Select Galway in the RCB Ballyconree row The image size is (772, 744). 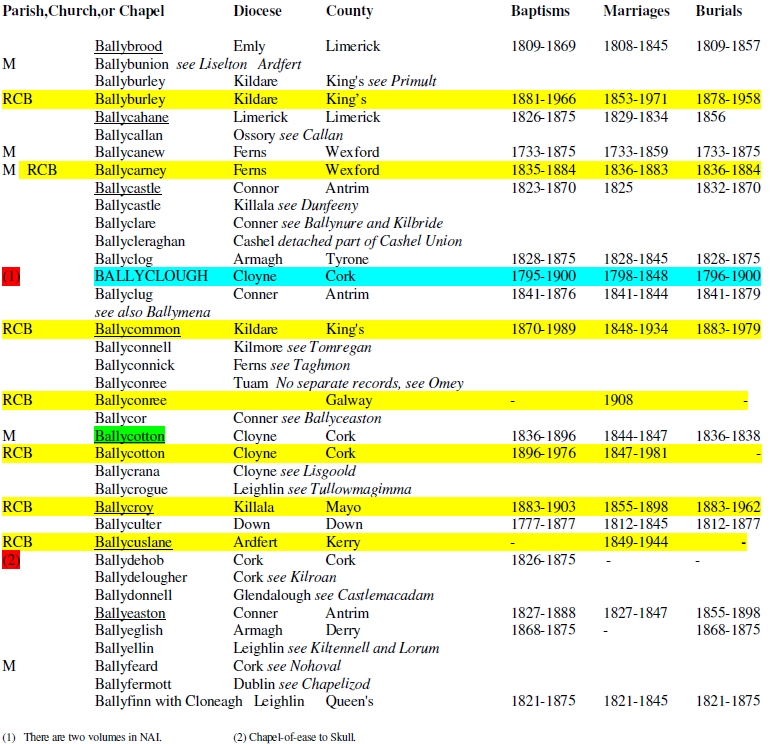(x=349, y=400)
